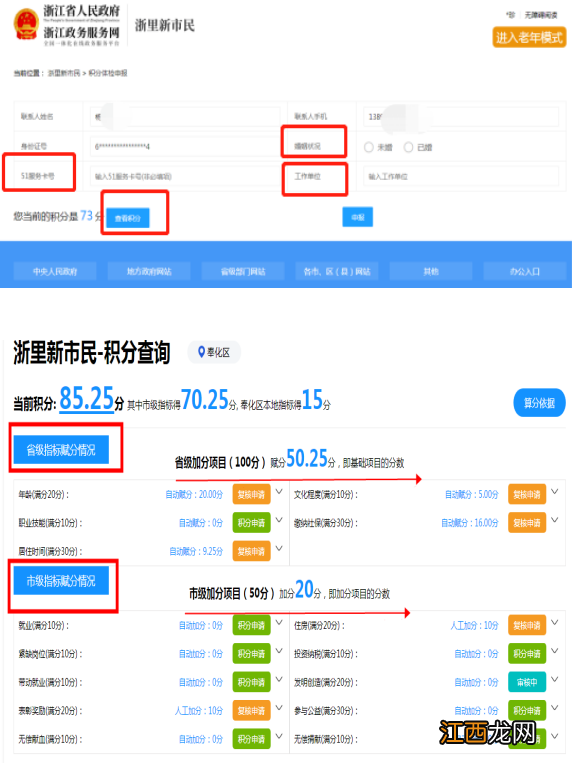Open the 各市、区（县）网站 footer tab
Screen dimensions: 573x763
(337, 272)
